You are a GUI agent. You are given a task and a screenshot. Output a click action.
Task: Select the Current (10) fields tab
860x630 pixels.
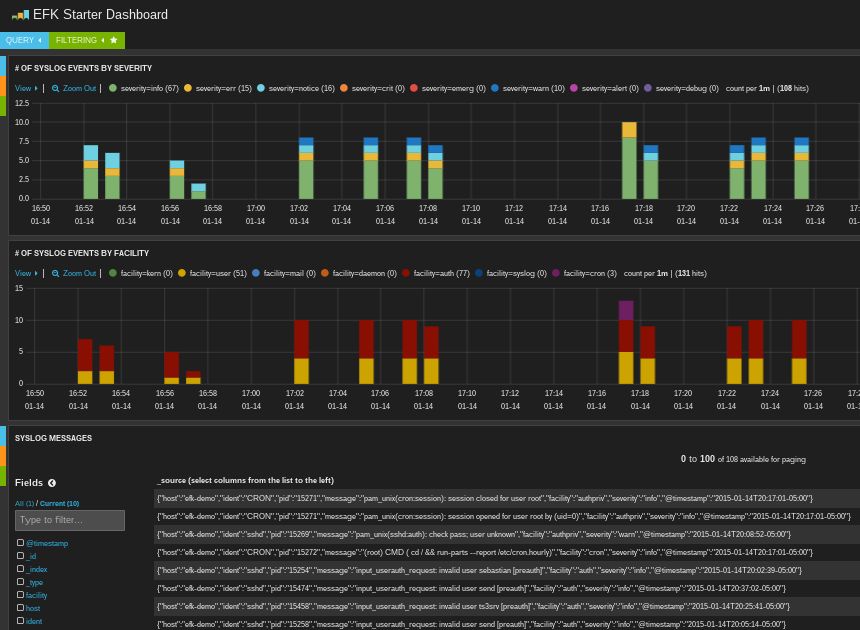coord(59,503)
